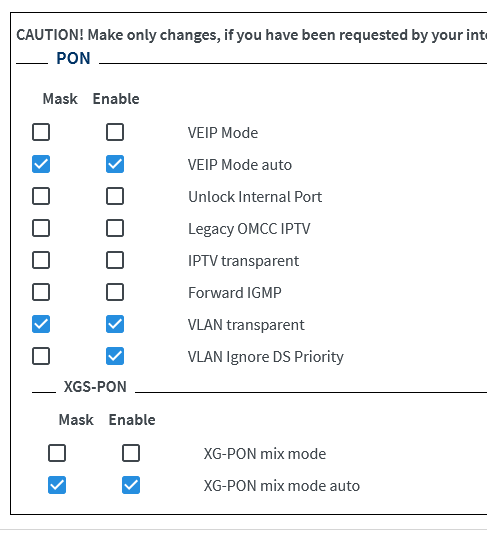The width and height of the screenshot is (487, 537).
Task: Tick Mask for Unlock Internal Port
Action: click(41, 196)
